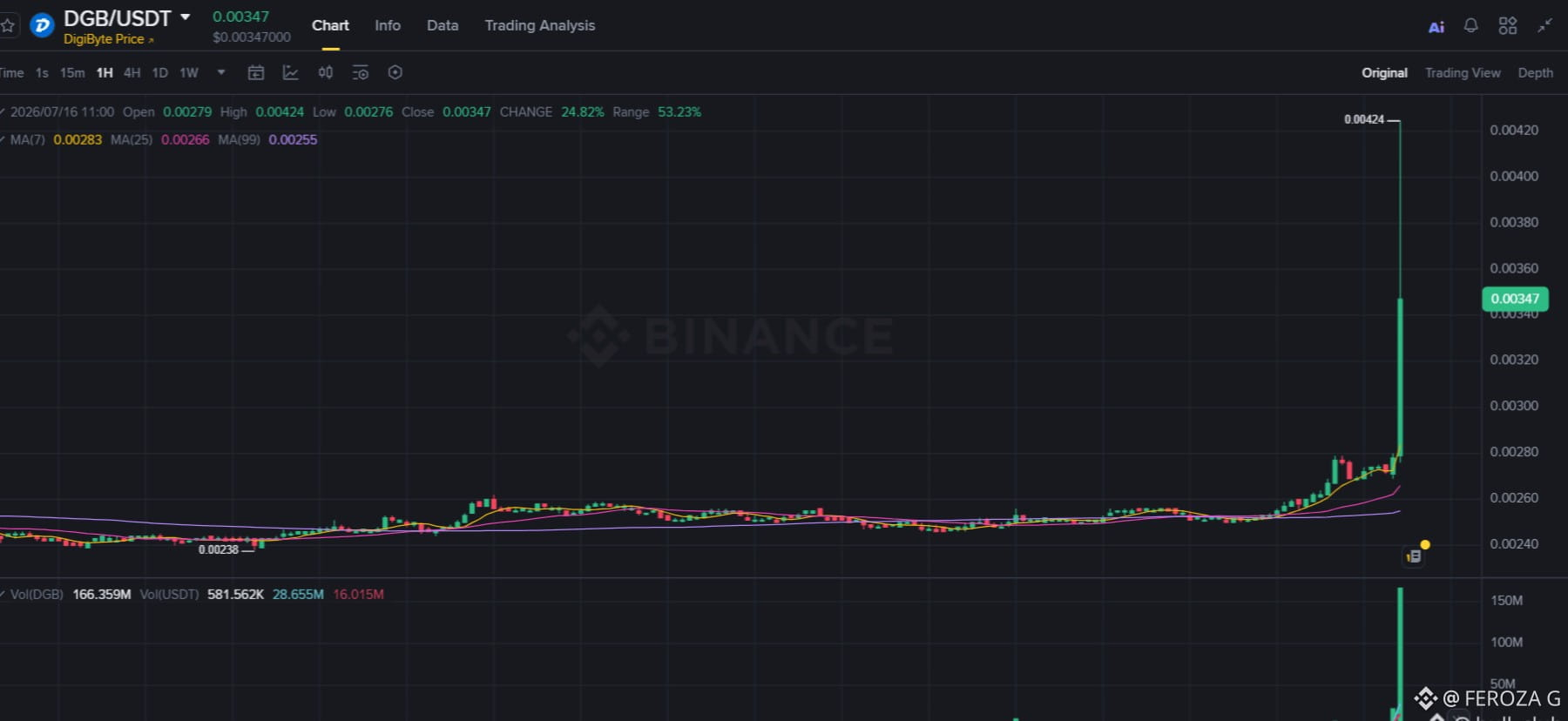Viewport: 1568px width, 721px height.
Task: Click the Vol(DGB) value 166.359M
Action: click(x=102, y=595)
